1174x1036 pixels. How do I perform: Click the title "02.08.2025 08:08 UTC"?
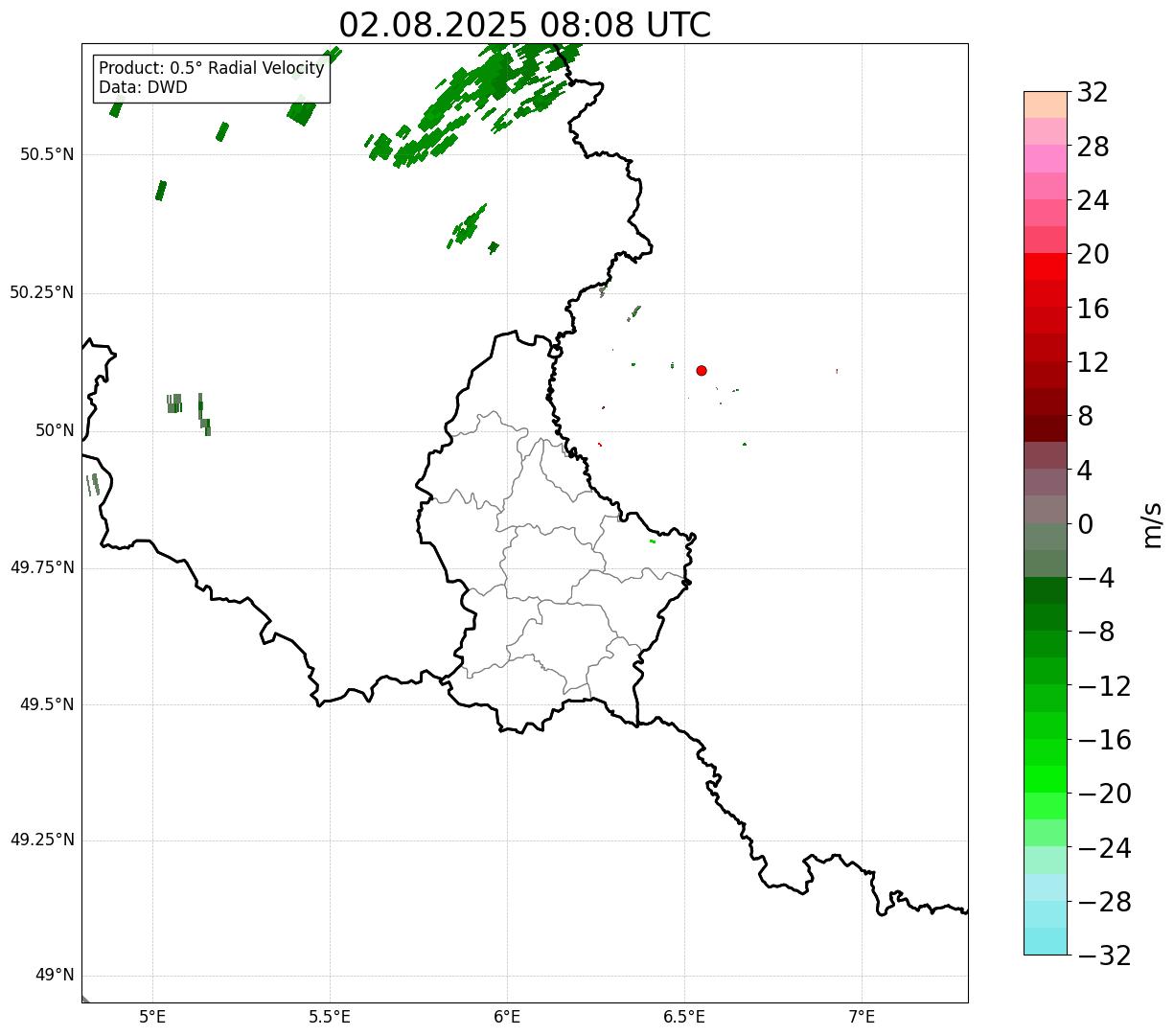(524, 25)
